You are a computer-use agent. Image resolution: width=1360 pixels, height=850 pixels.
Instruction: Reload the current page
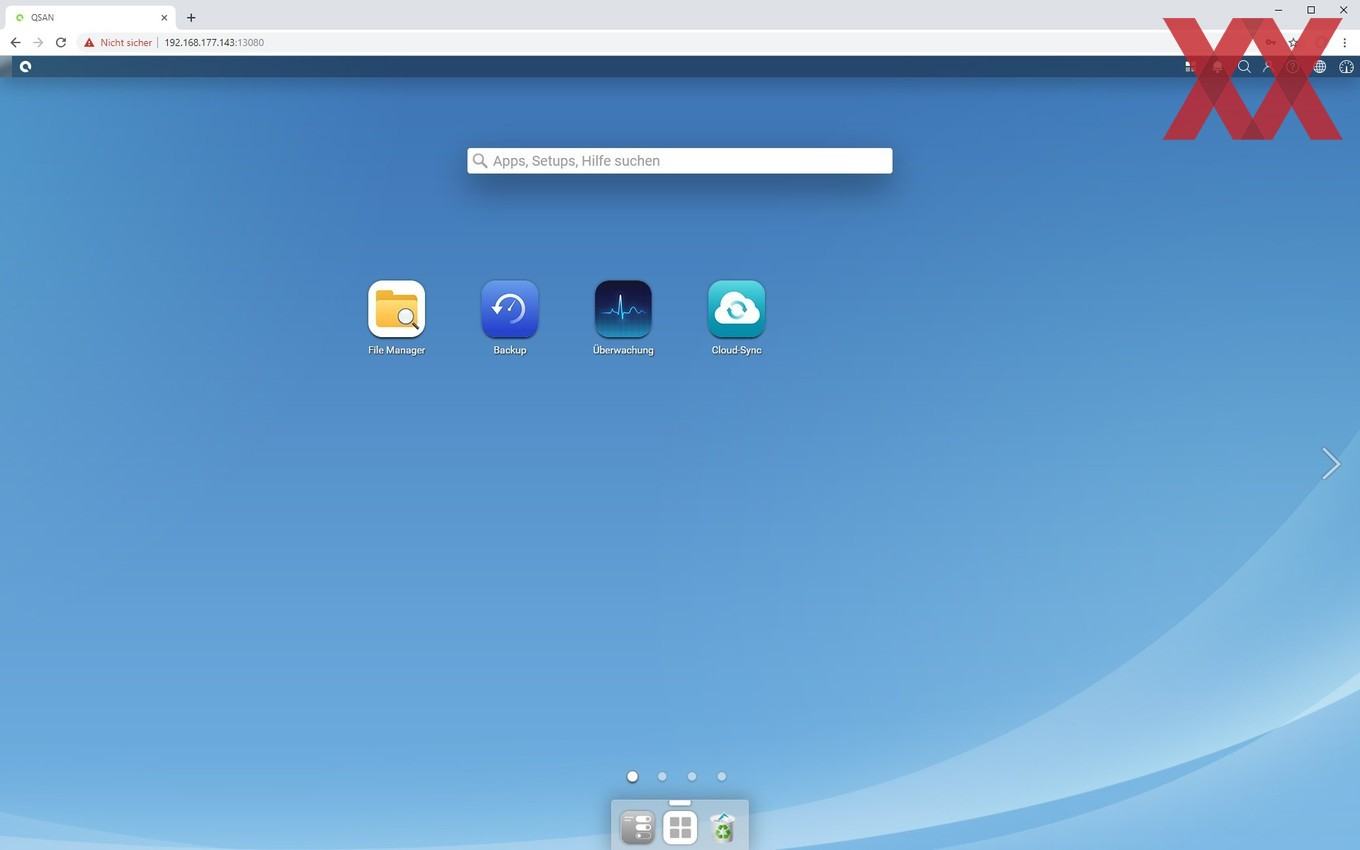coord(61,43)
